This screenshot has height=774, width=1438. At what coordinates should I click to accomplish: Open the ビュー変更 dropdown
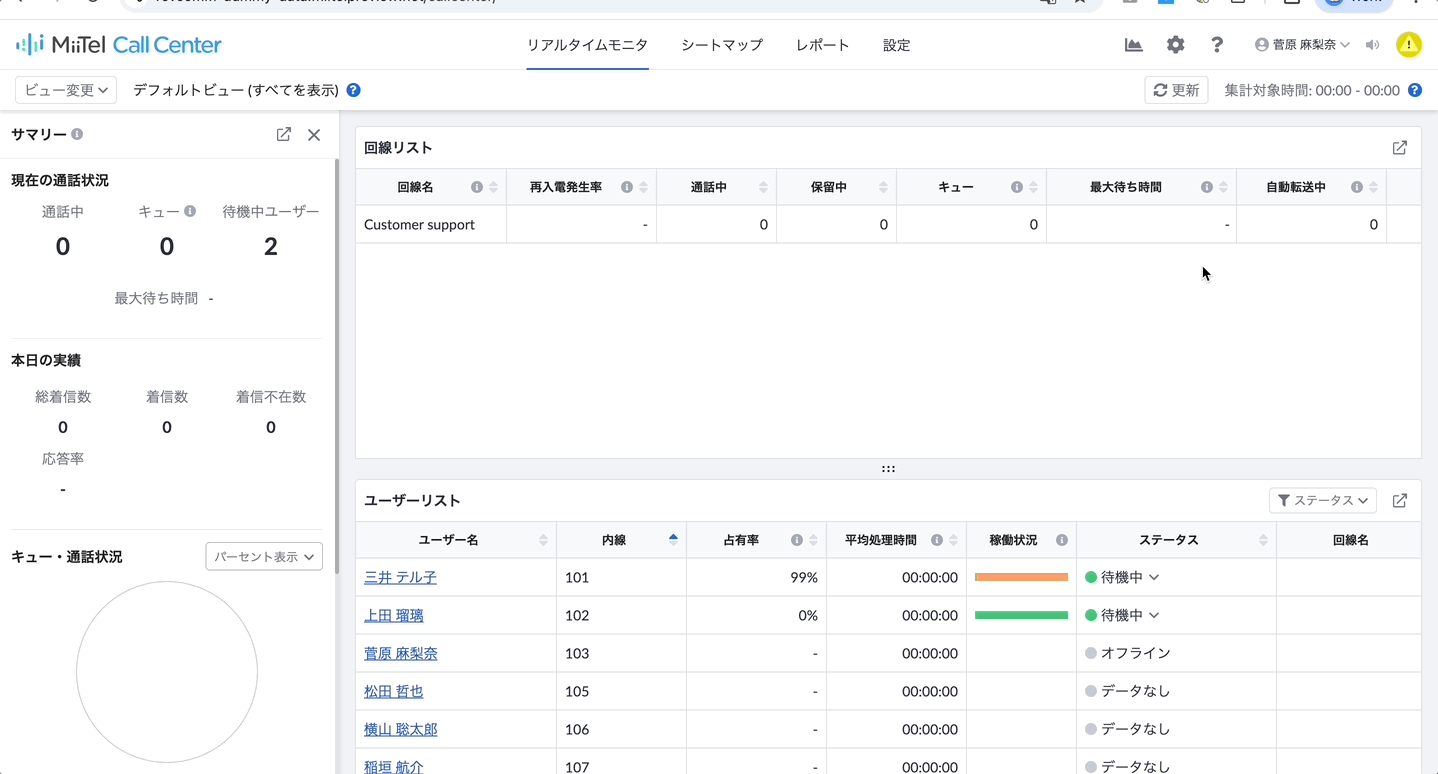(66, 90)
